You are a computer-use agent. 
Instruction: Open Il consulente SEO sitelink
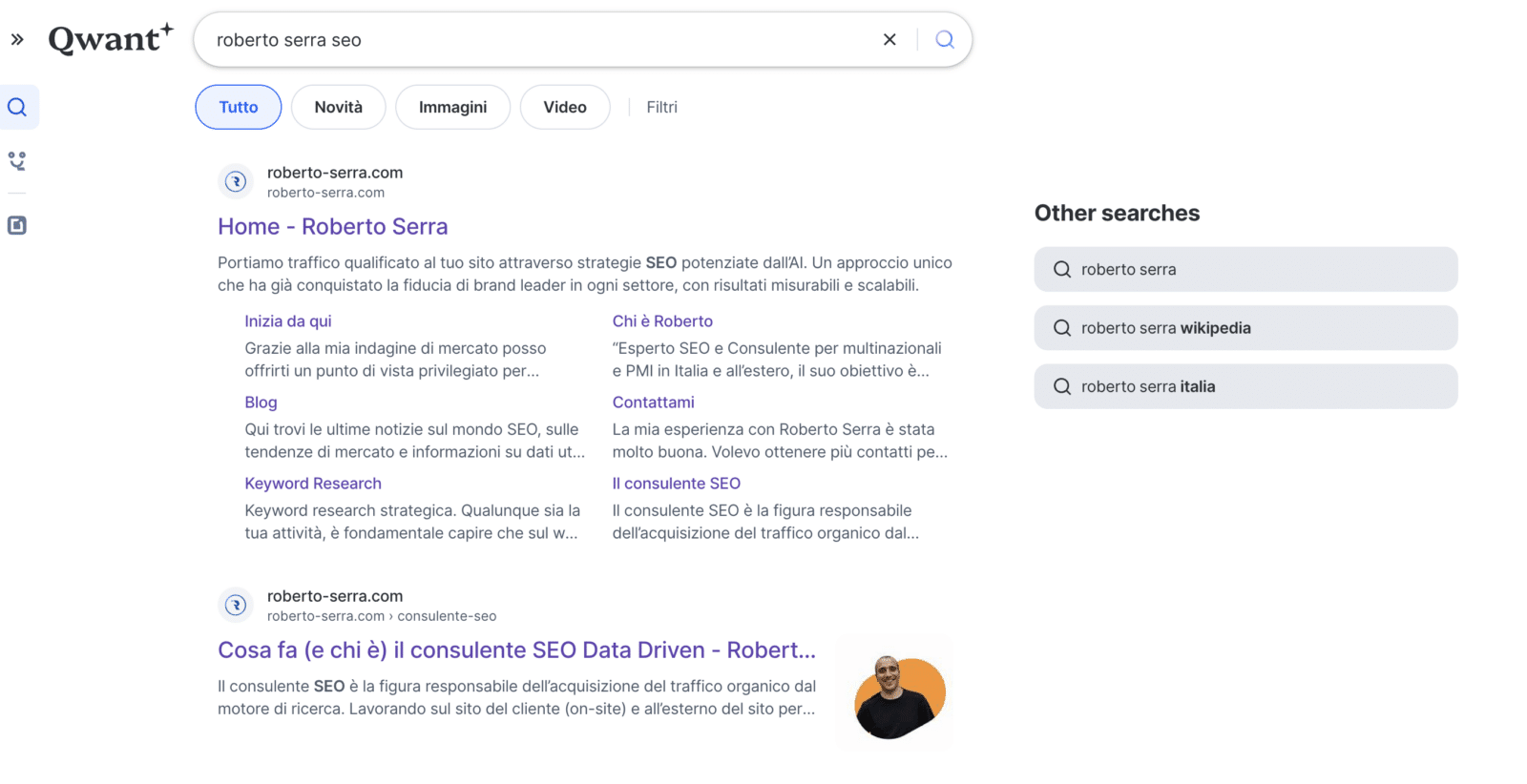[676, 484]
